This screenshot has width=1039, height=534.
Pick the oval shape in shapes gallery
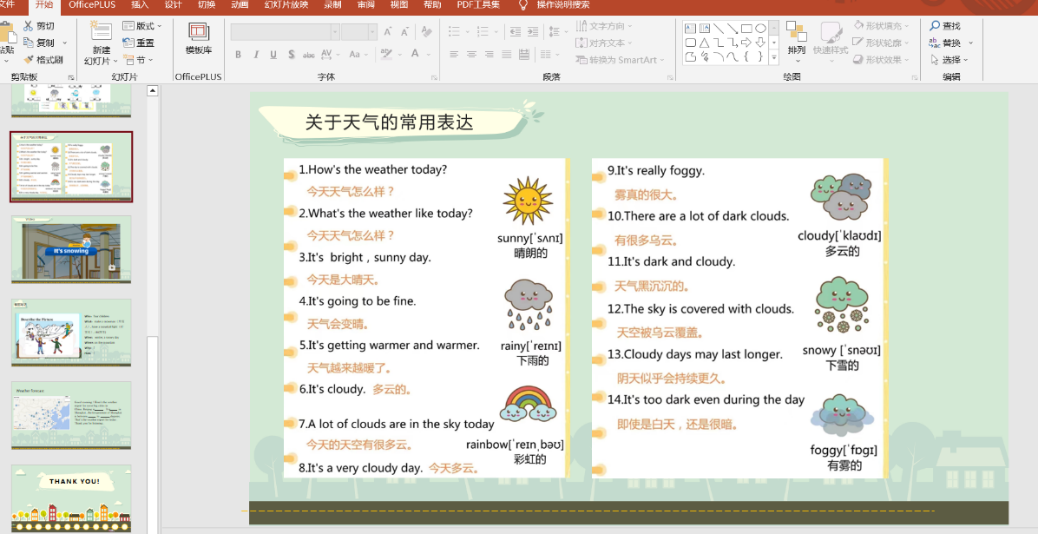[760, 28]
